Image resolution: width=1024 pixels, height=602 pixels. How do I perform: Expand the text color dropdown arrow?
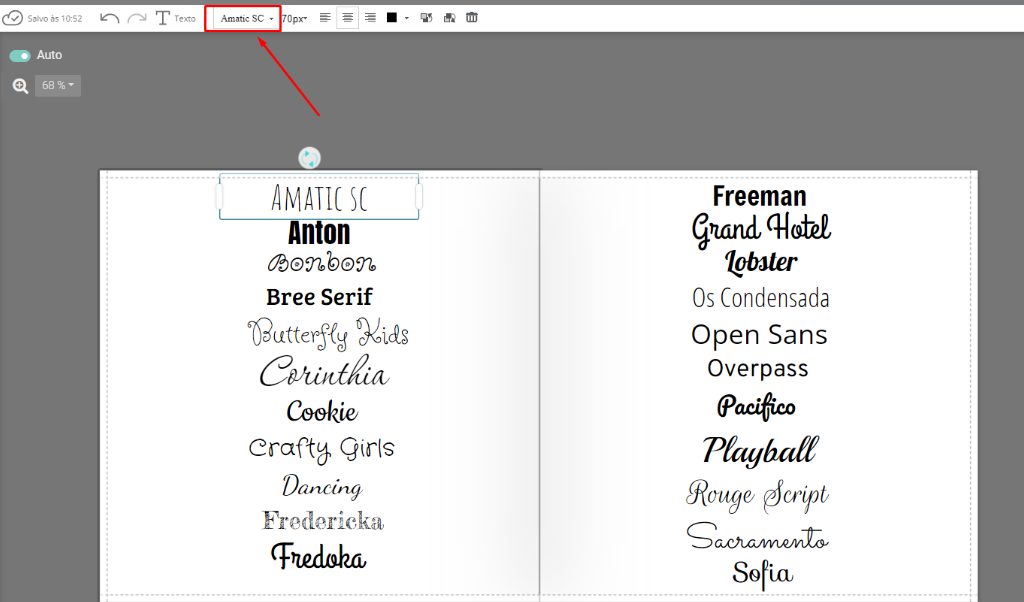coord(406,18)
